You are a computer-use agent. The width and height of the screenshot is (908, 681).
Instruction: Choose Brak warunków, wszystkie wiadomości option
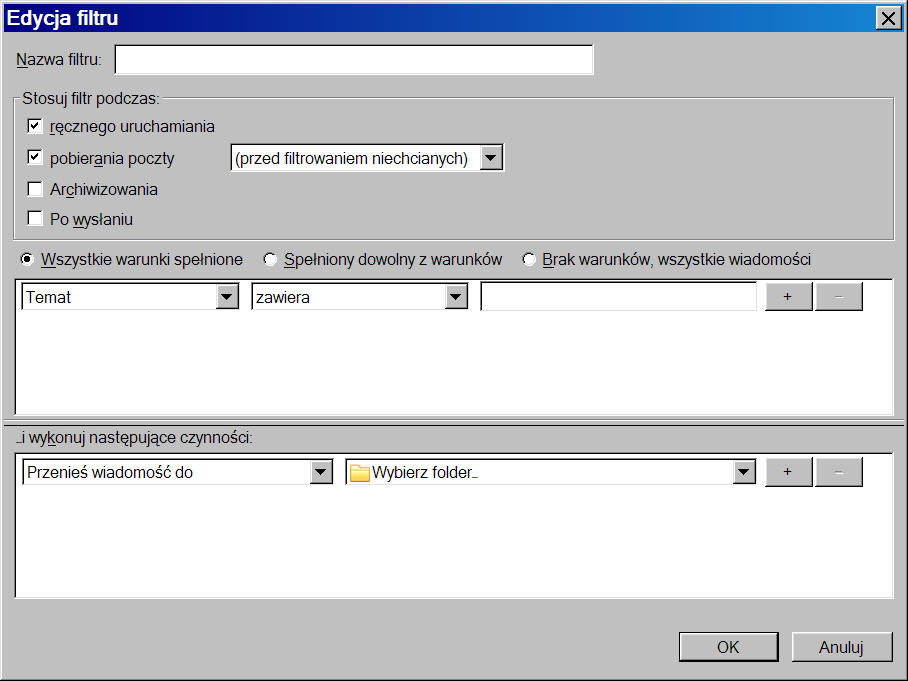[529, 259]
